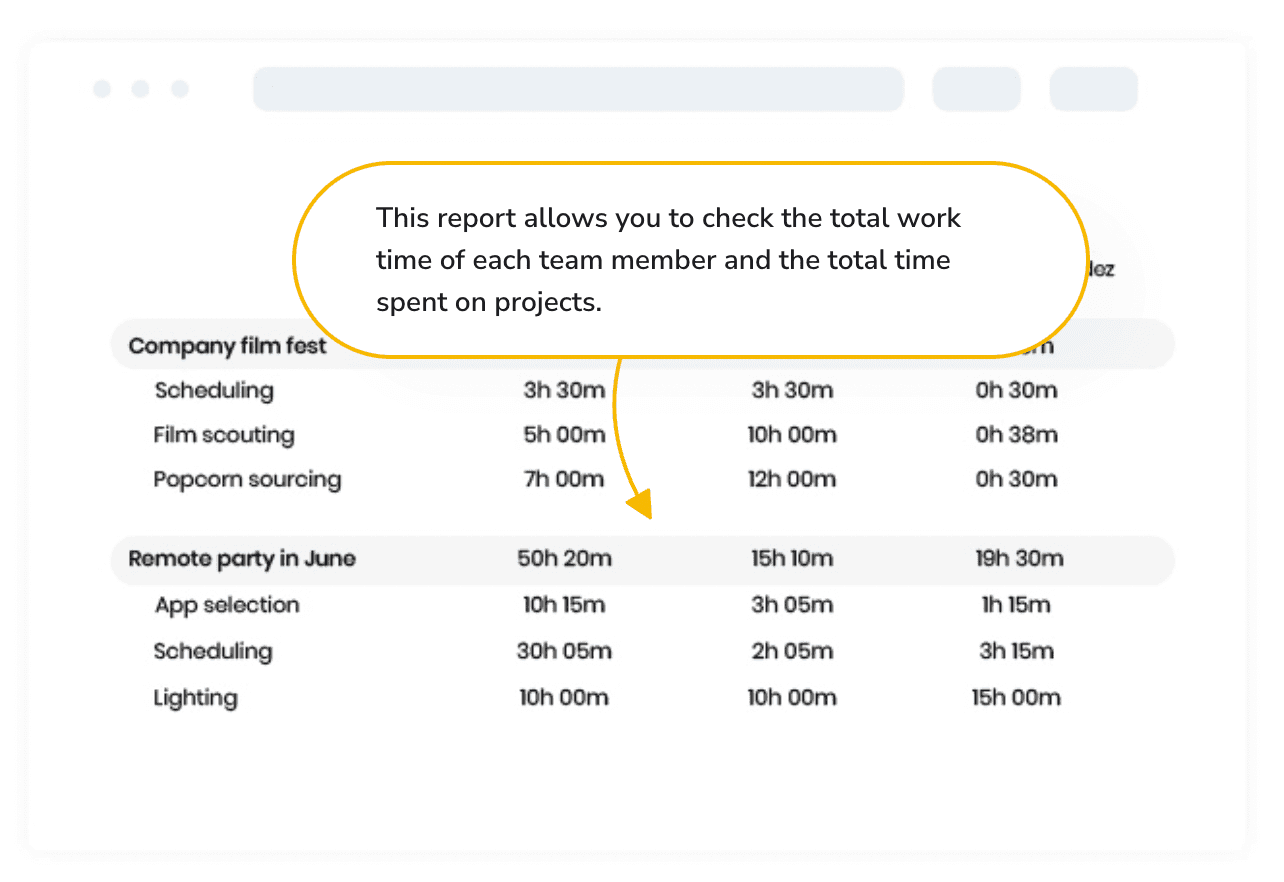This screenshot has height=882, width=1284.
Task: Click the browser address bar
Action: coord(578,89)
